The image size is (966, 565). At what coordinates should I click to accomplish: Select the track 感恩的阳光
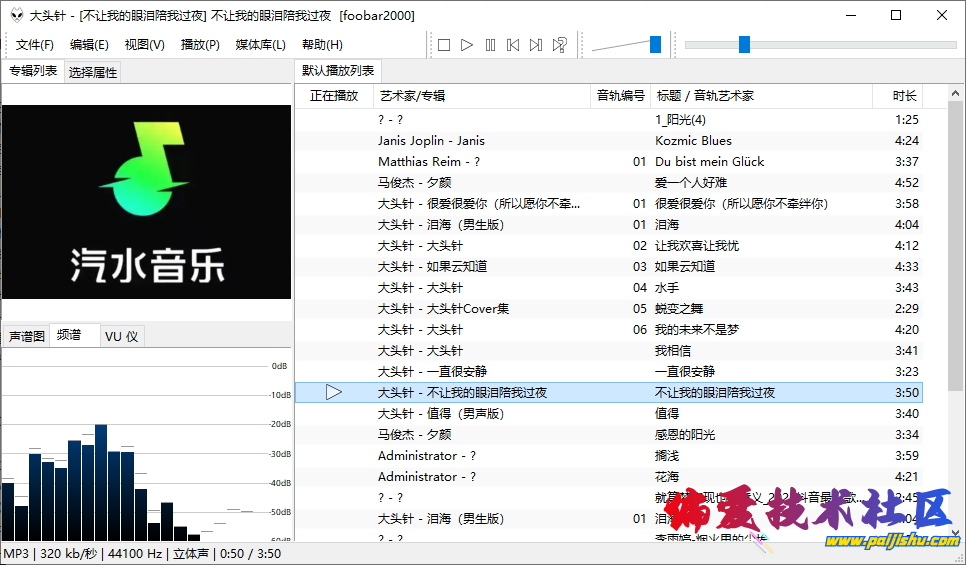(609, 434)
